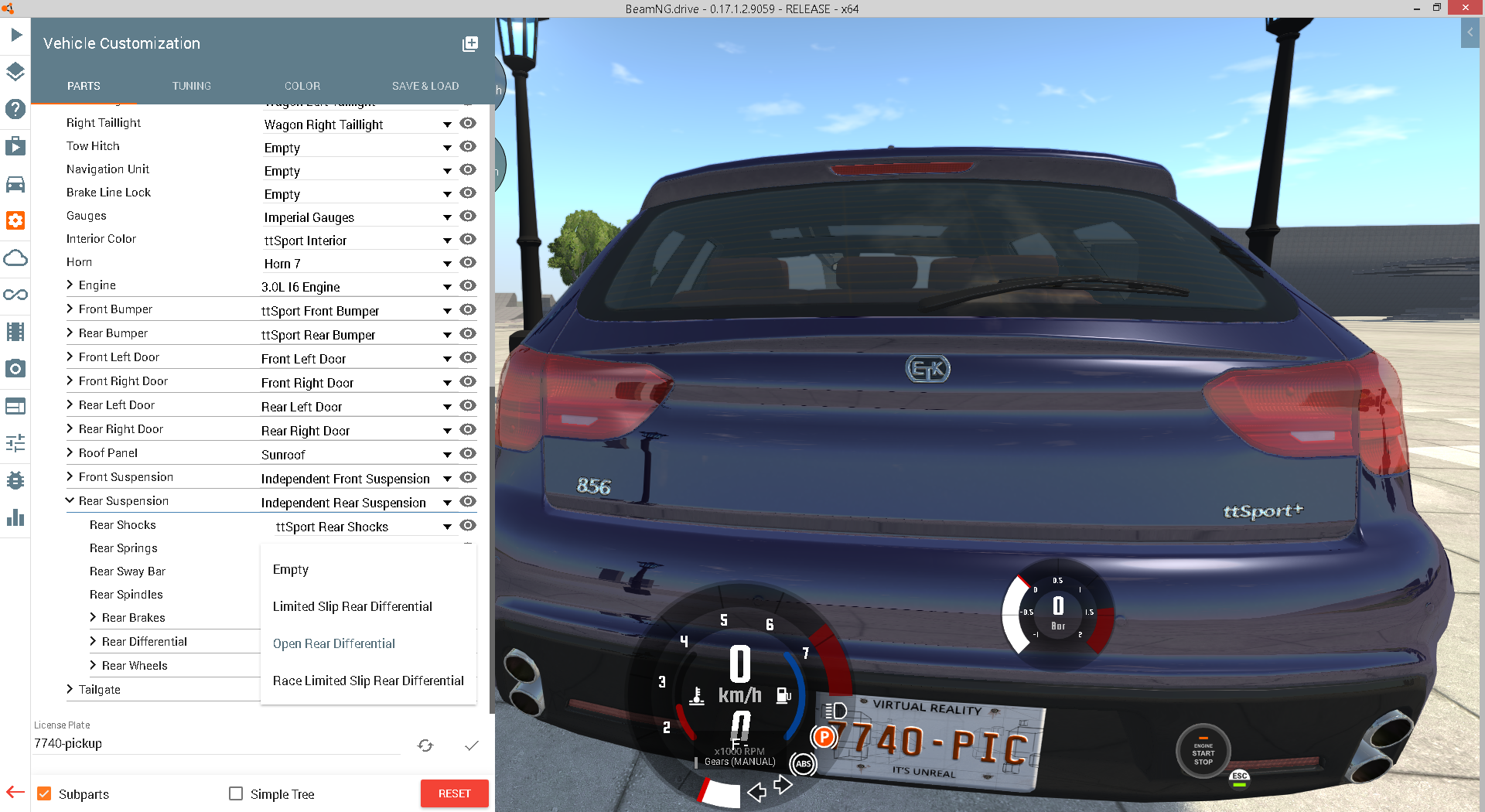Viewport: 1485px width, 812px height.
Task: Click the RESET button
Action: tap(454, 793)
